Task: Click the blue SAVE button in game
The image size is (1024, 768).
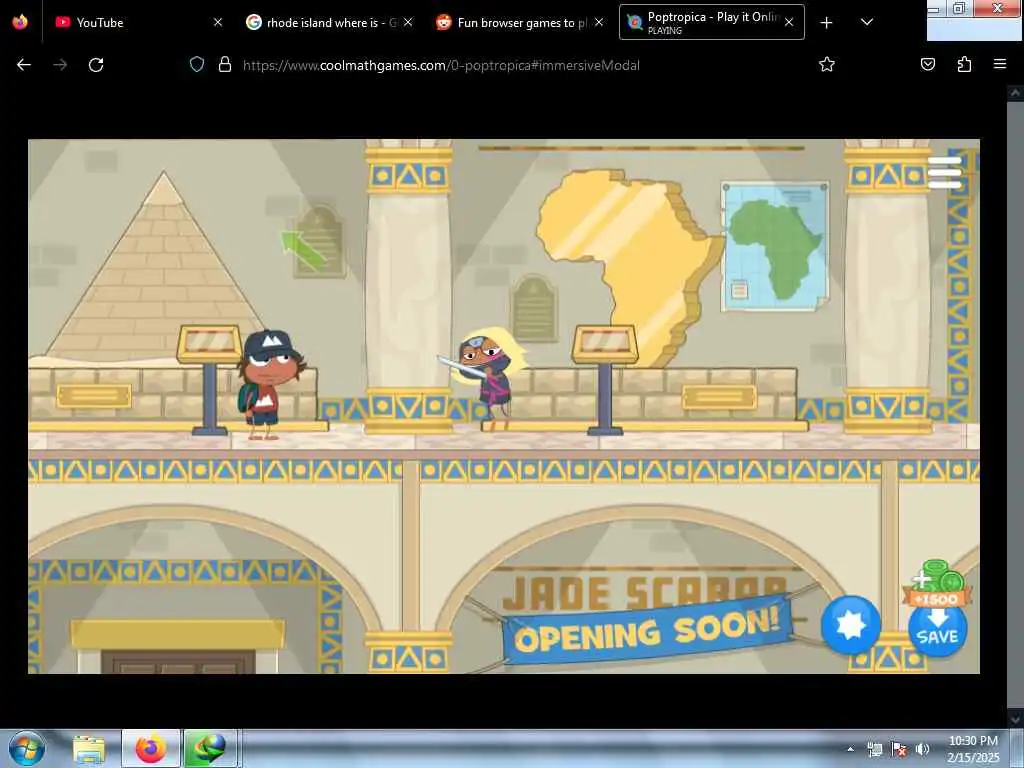Action: 937,629
